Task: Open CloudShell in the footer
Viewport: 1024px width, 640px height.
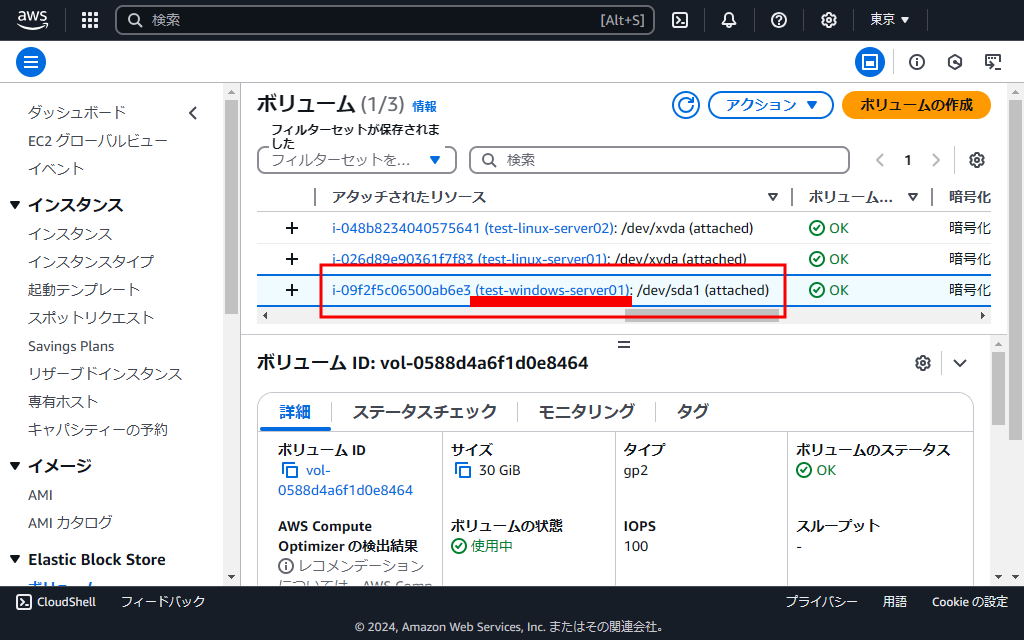Action: point(56,602)
